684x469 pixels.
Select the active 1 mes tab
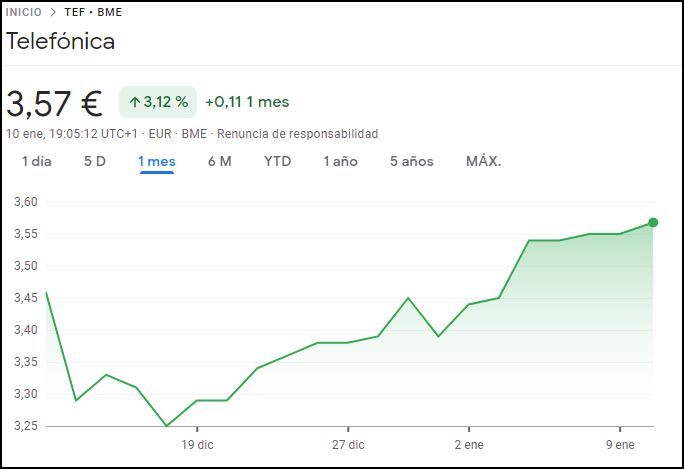tap(157, 161)
